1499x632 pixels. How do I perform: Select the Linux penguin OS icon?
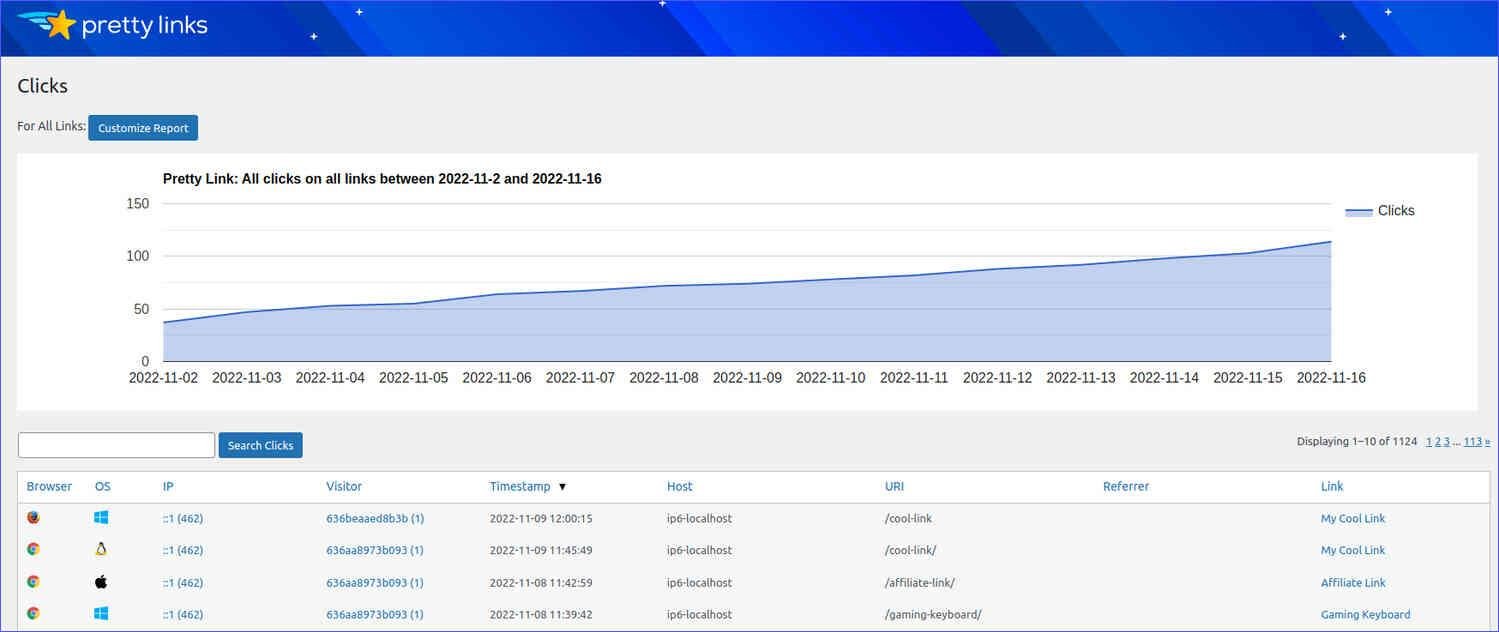click(100, 549)
